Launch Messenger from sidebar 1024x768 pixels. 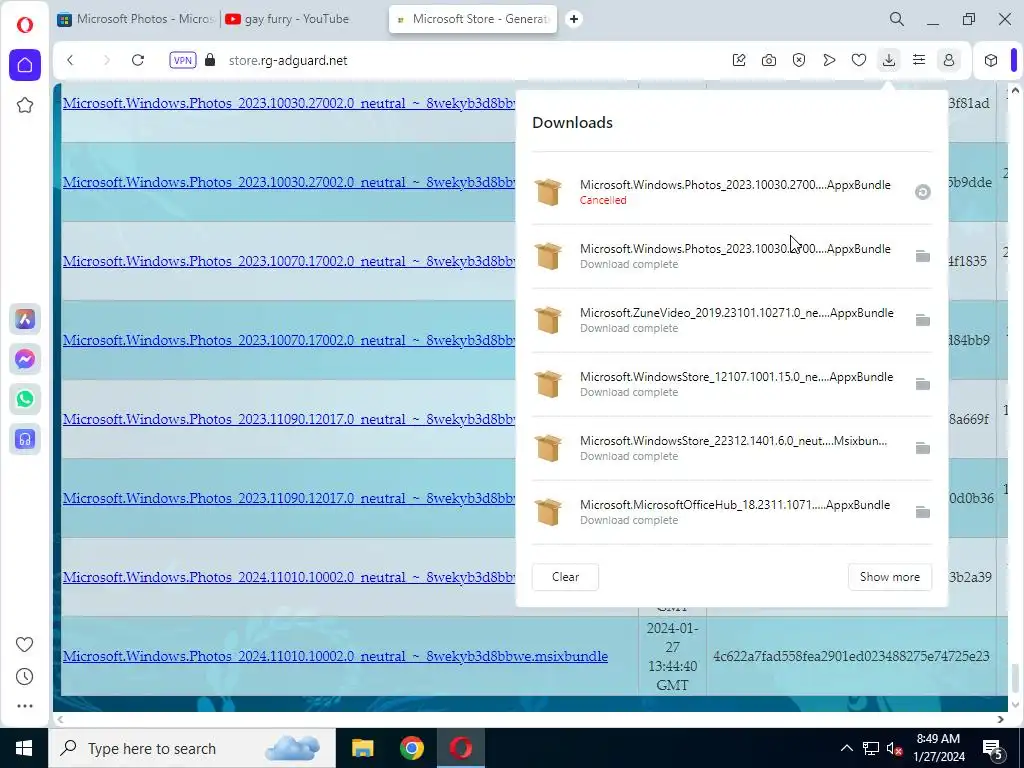[25, 359]
